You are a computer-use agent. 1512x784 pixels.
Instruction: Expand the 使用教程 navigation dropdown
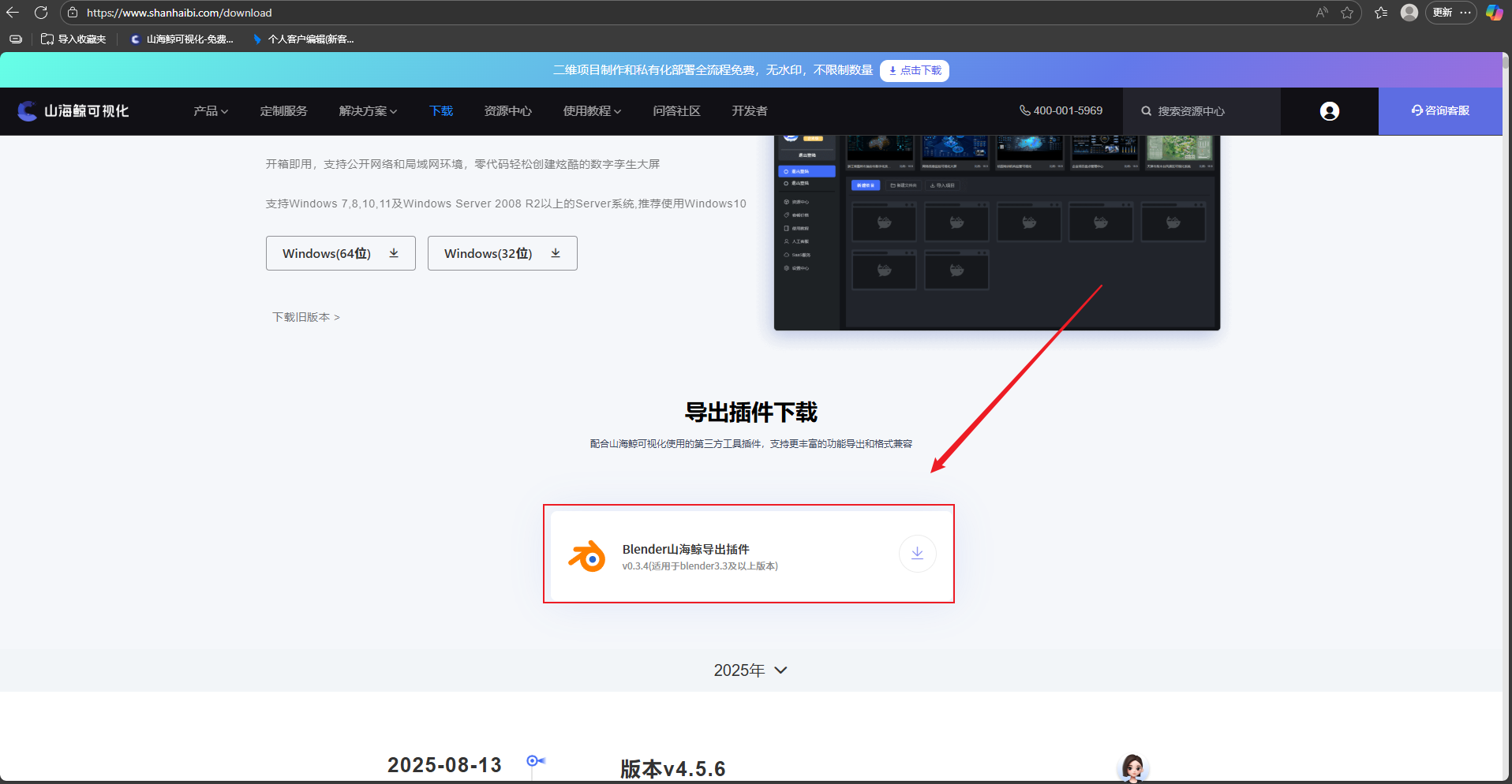[x=592, y=111]
